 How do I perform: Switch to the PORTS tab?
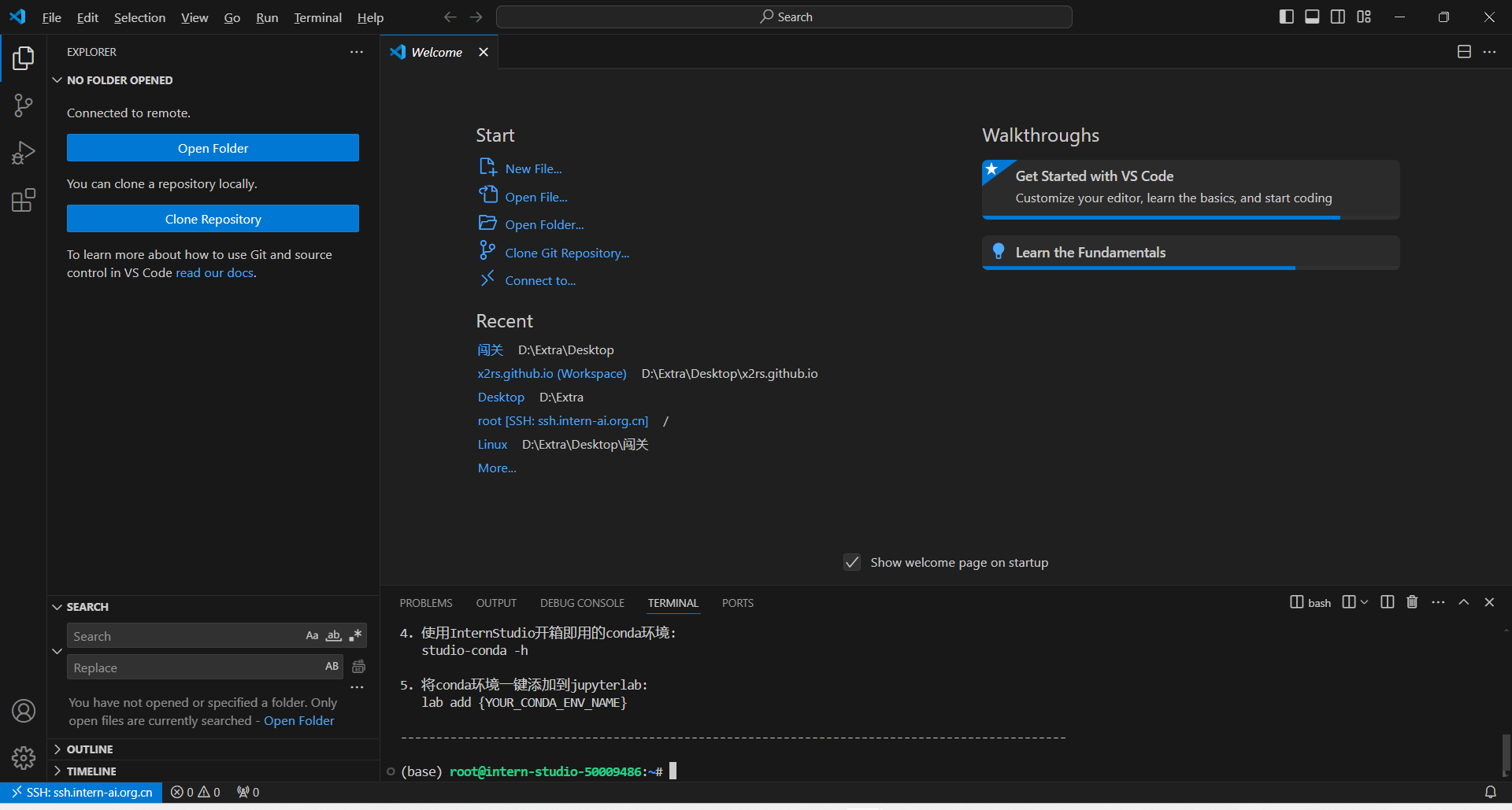point(738,603)
